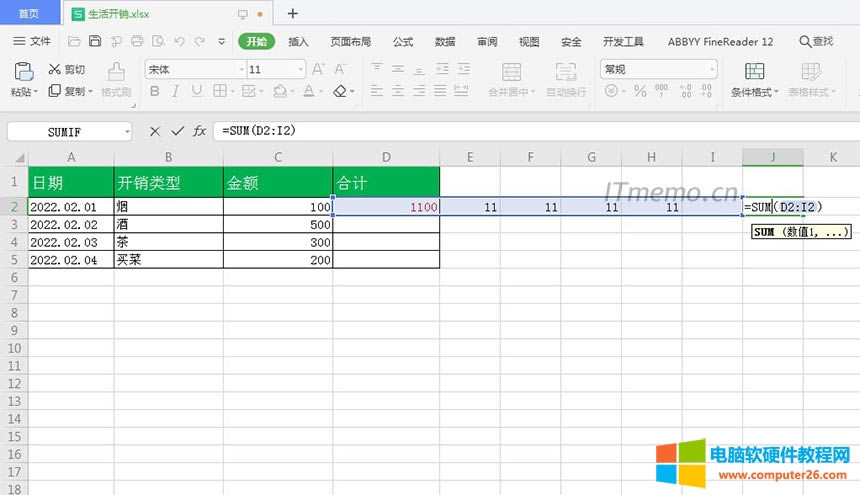Open the number format dropdown showing 常规
The width and height of the screenshot is (860, 495).
[711, 69]
